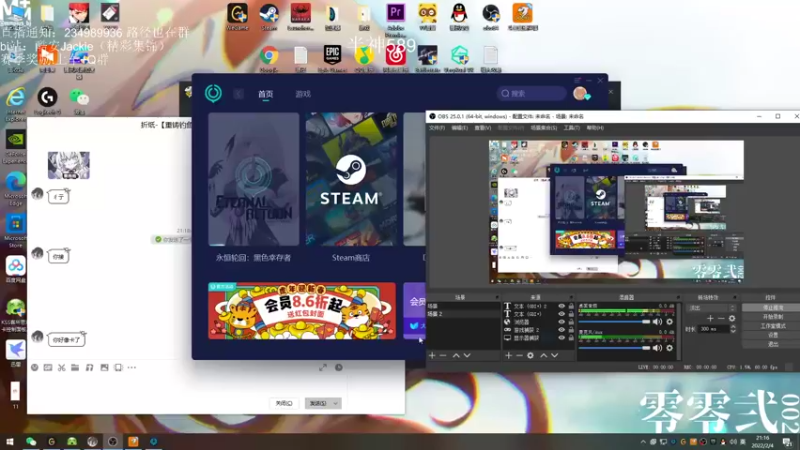This screenshot has width=800, height=450.
Task: Click the top streaming button in OBS controls
Action: [x=772, y=308]
